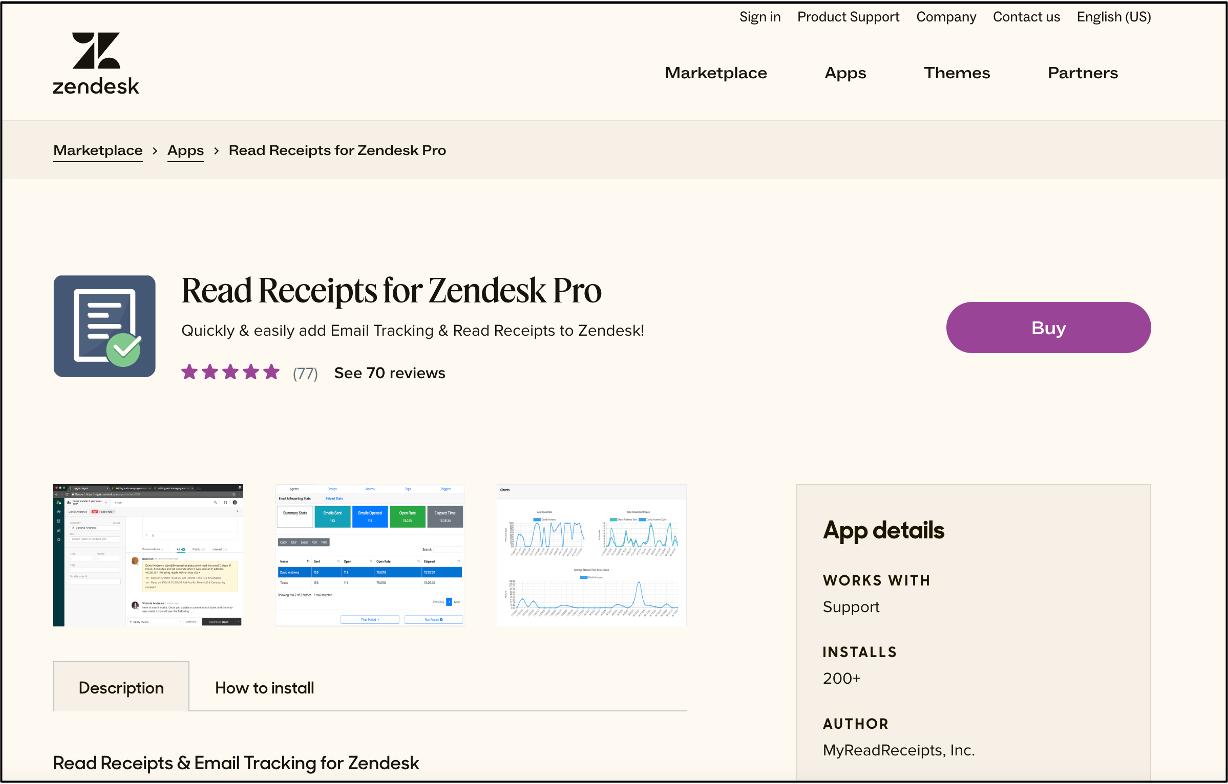Screen dimensions: 1228x784
Task: Click Contact us link
Action: pos(1026,17)
